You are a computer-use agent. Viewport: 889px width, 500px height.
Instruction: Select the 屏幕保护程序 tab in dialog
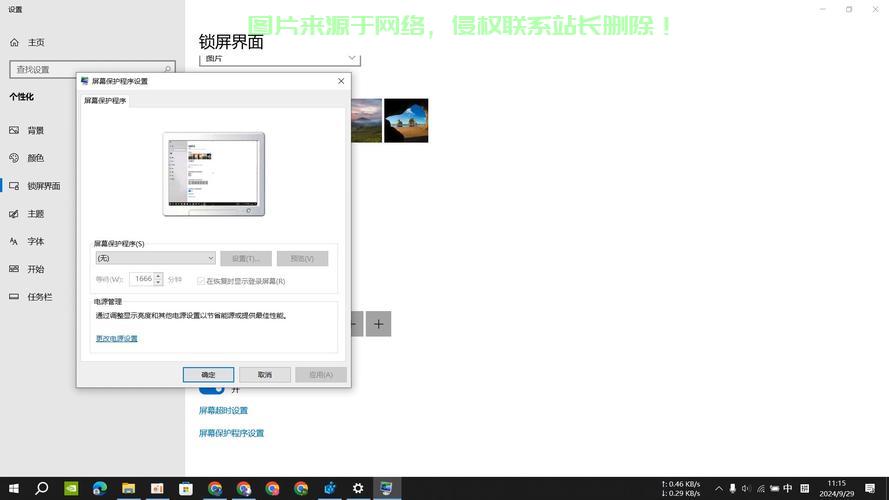click(x=105, y=100)
